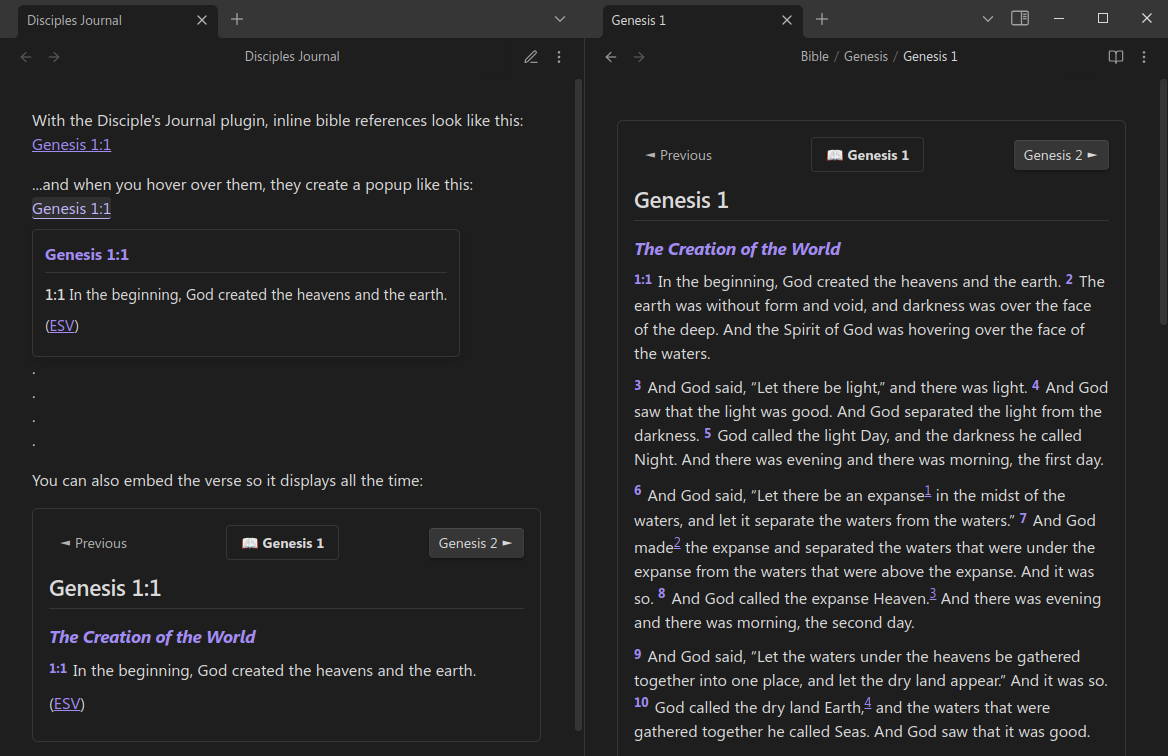Click the second Genesis 1:1 hover reference link
The width and height of the screenshot is (1168, 756).
point(72,209)
